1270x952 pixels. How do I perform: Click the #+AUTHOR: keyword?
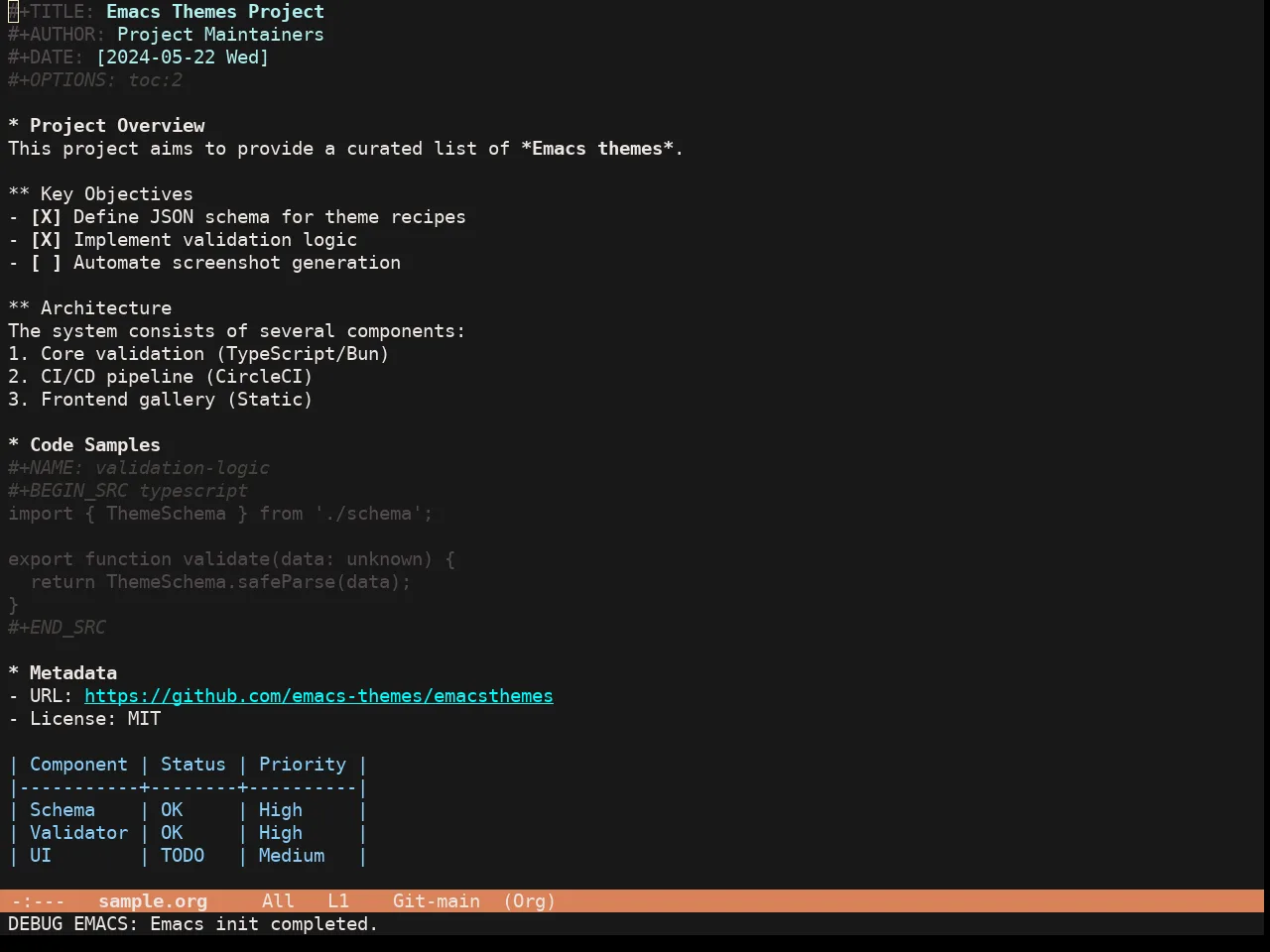coord(57,35)
